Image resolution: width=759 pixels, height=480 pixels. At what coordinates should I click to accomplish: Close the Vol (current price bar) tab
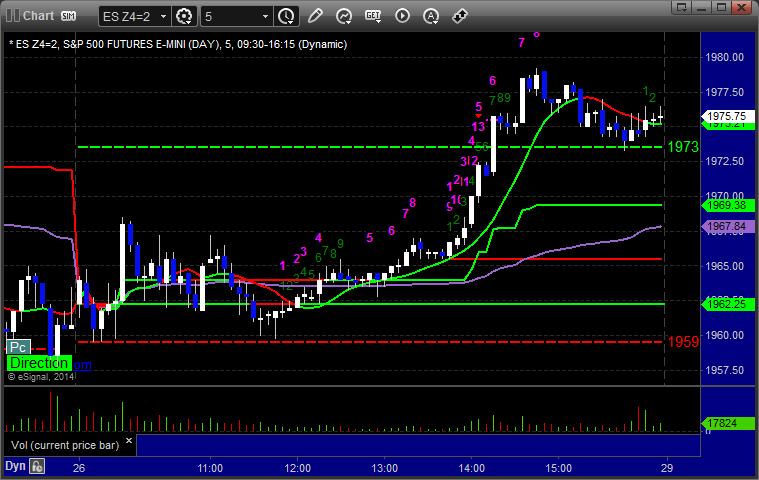(x=129, y=440)
